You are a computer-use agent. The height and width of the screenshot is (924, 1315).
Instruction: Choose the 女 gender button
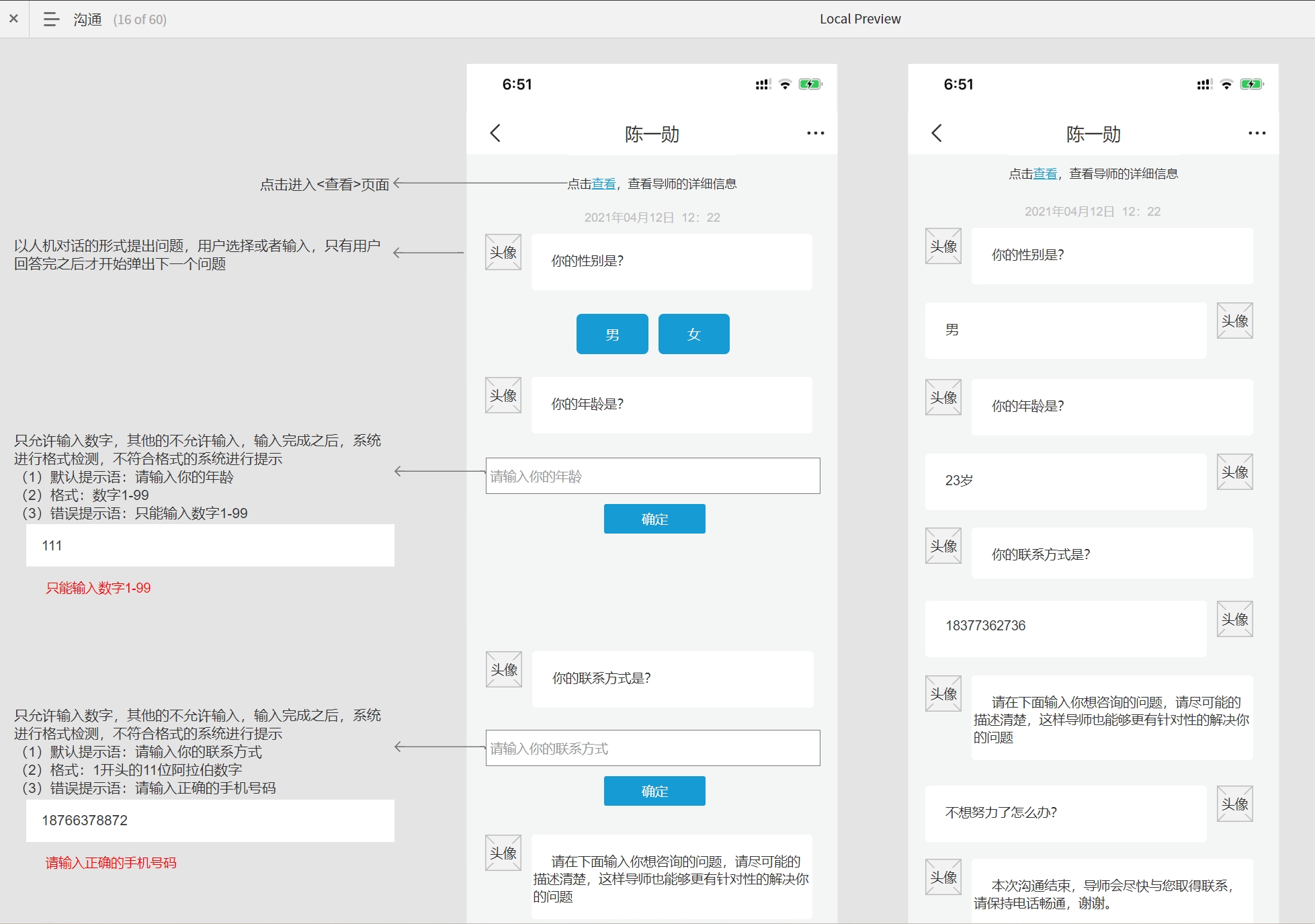tap(693, 334)
